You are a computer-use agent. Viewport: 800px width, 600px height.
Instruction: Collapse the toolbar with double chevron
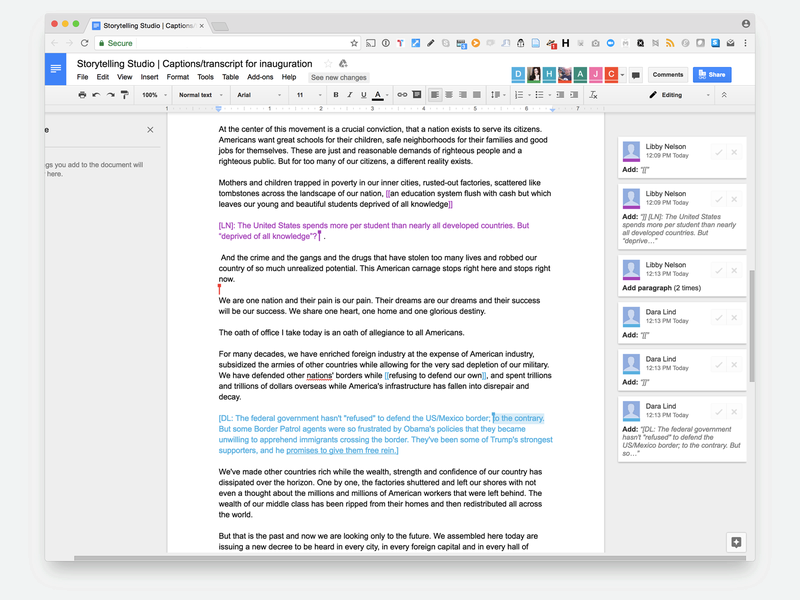pos(724,95)
